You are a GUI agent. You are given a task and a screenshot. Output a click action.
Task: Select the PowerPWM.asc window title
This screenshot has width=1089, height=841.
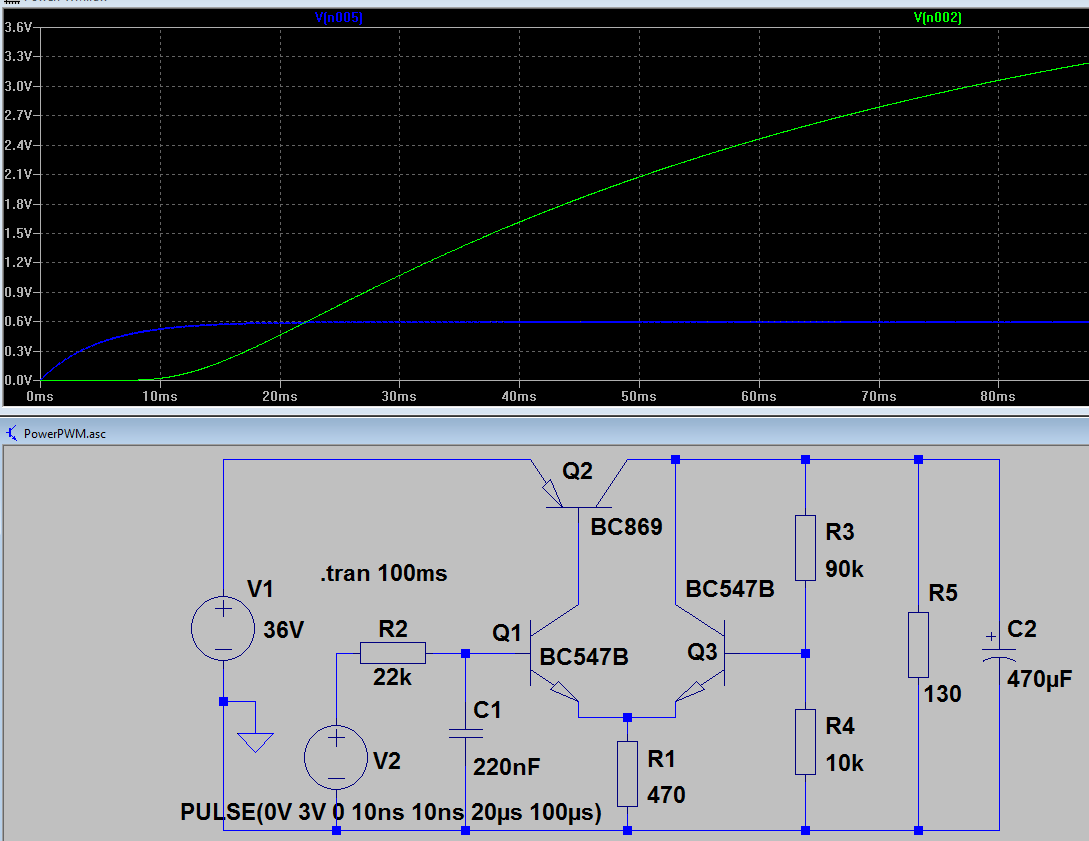coord(65,433)
